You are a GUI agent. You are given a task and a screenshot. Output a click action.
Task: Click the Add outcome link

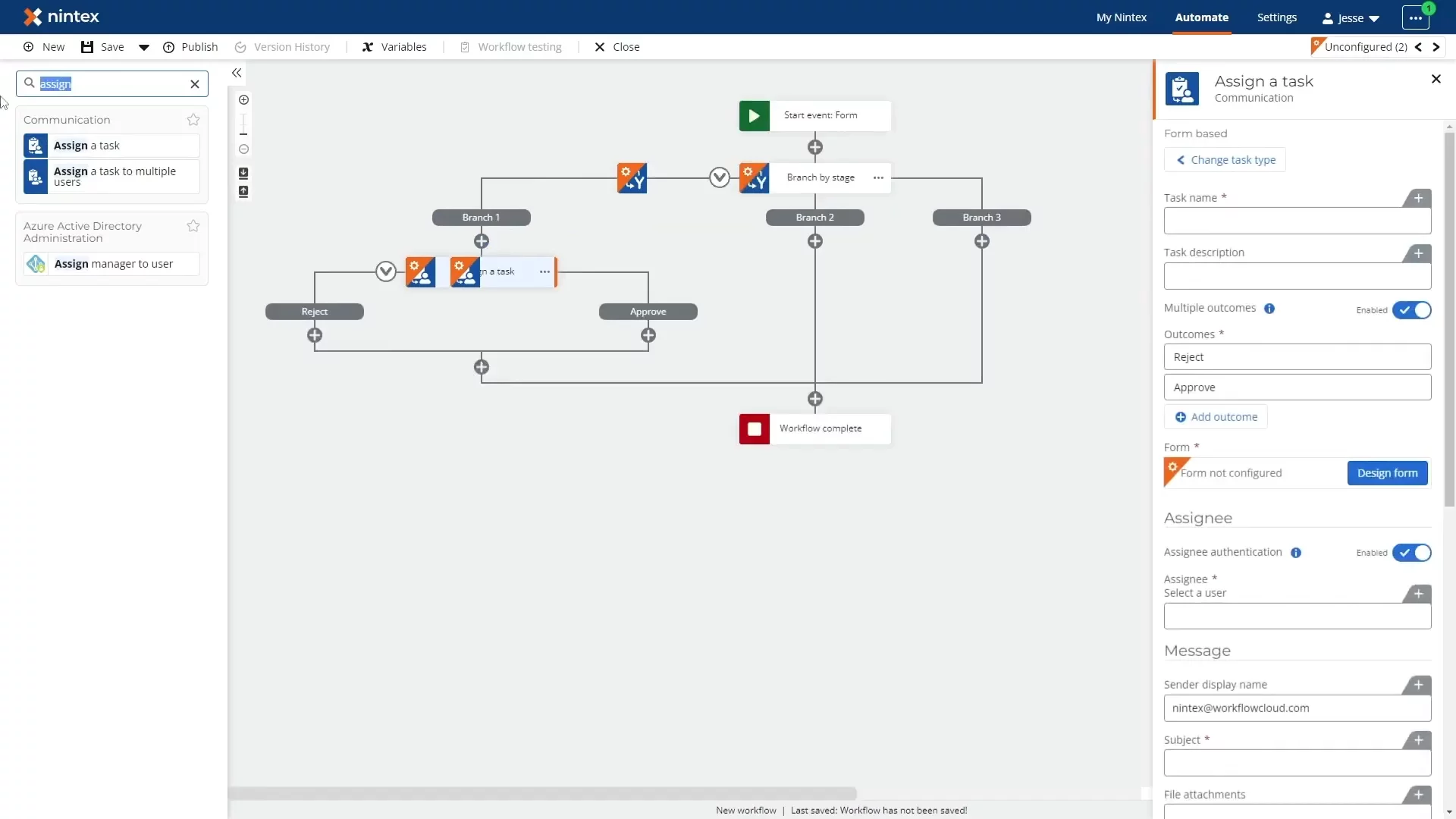click(x=1216, y=417)
